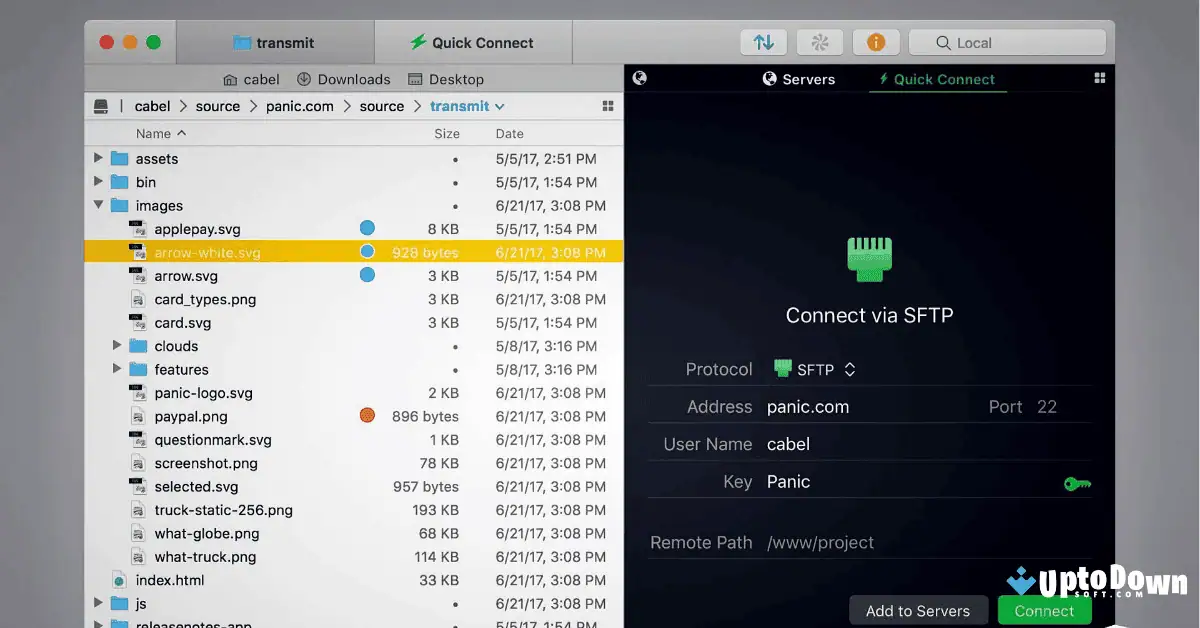The width and height of the screenshot is (1200, 628).
Task: Select the applepay.svg file icon
Action: [138, 229]
